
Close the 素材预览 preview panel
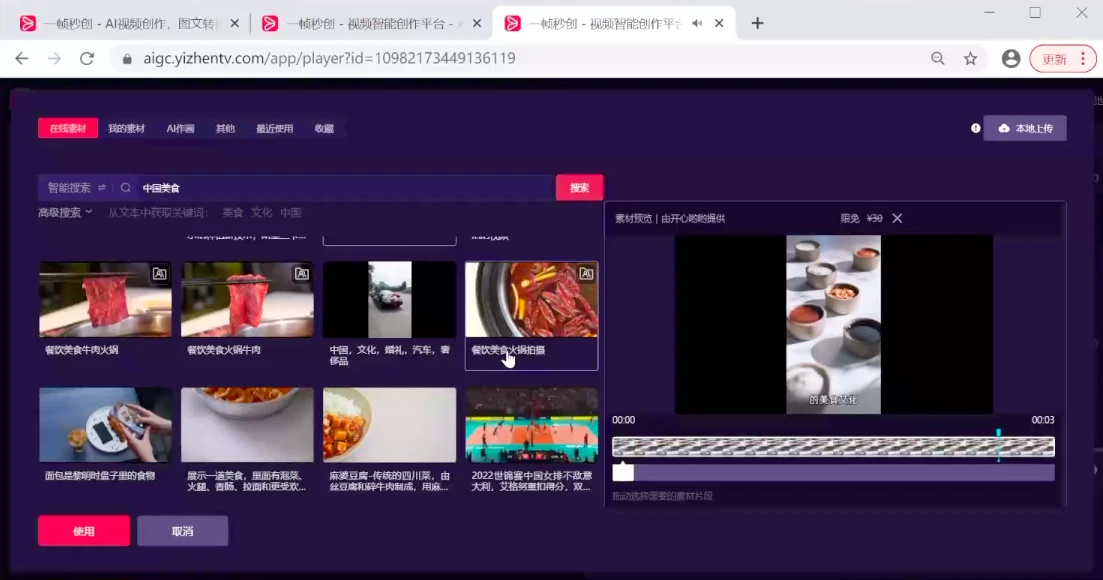pyautogui.click(x=897, y=219)
